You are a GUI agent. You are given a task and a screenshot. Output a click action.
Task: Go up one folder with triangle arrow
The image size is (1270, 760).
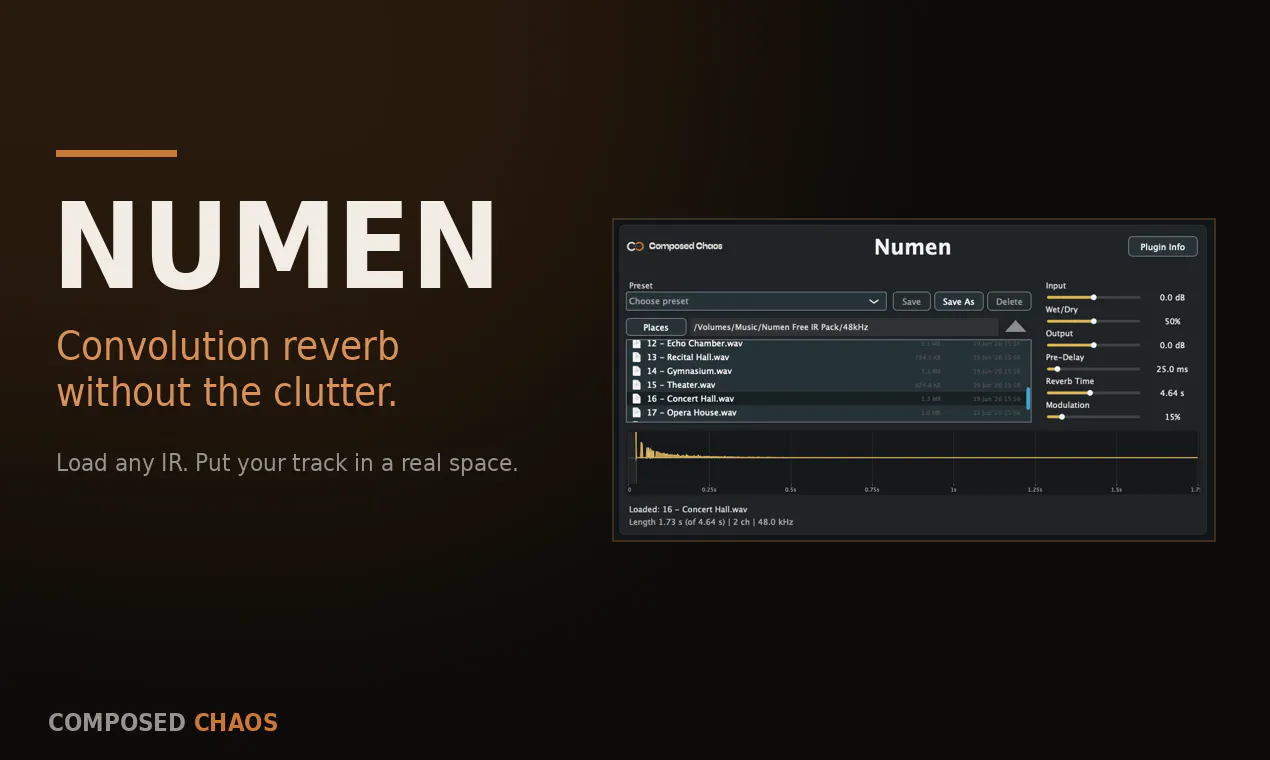[1015, 326]
